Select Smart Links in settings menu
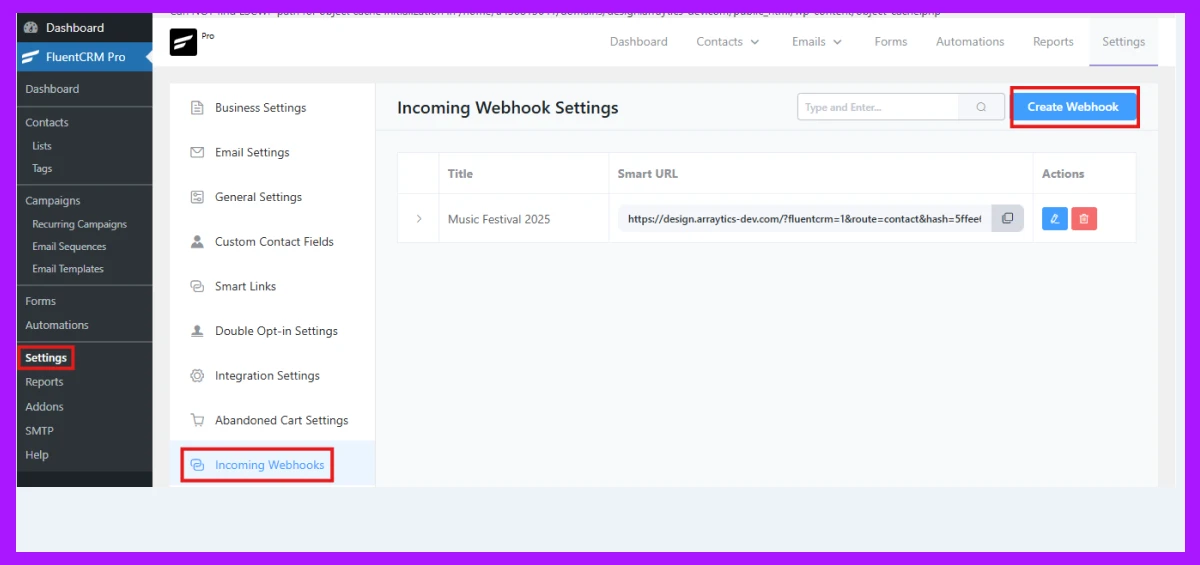 [x=273, y=286]
